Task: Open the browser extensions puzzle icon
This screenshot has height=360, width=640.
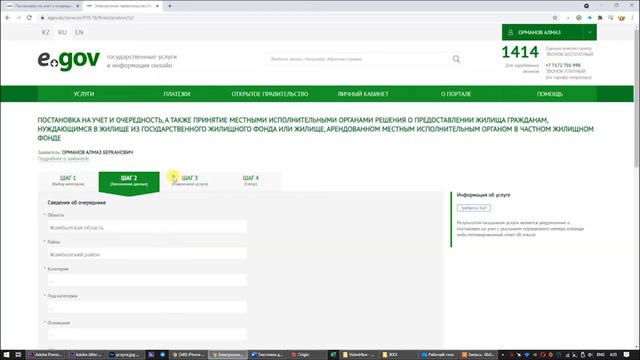Action: [x=600, y=18]
